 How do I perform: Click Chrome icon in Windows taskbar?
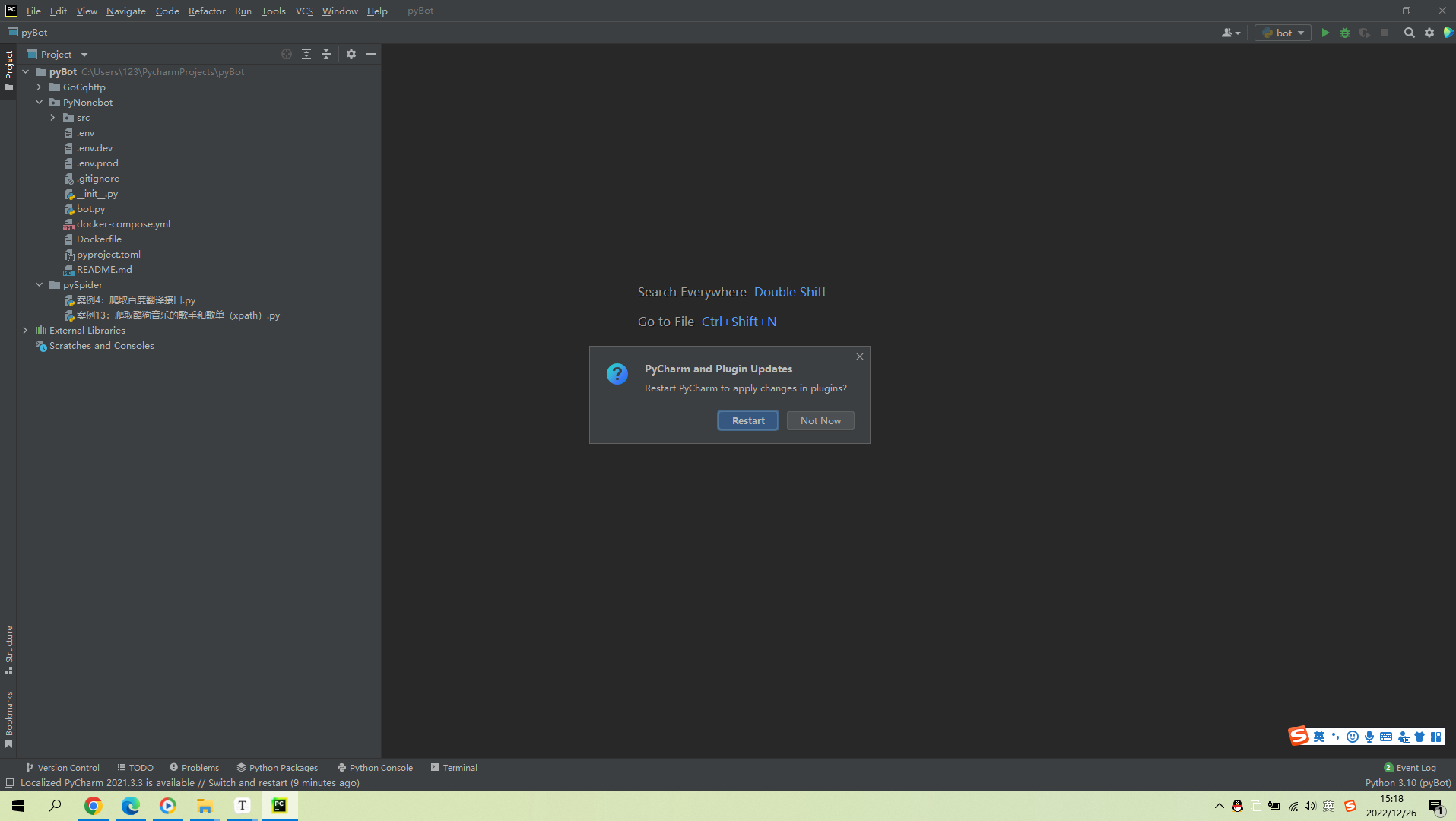[94, 806]
